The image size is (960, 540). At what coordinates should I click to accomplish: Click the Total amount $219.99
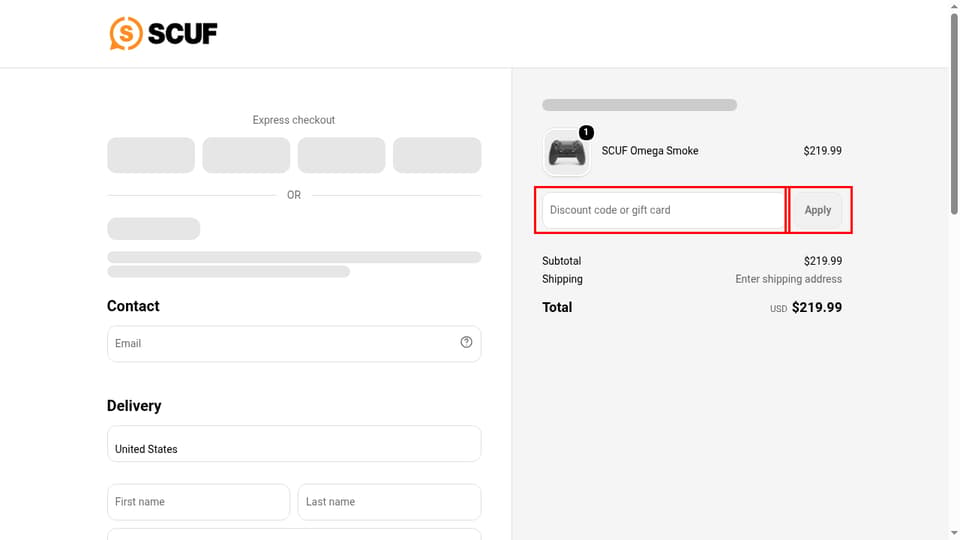tap(817, 307)
